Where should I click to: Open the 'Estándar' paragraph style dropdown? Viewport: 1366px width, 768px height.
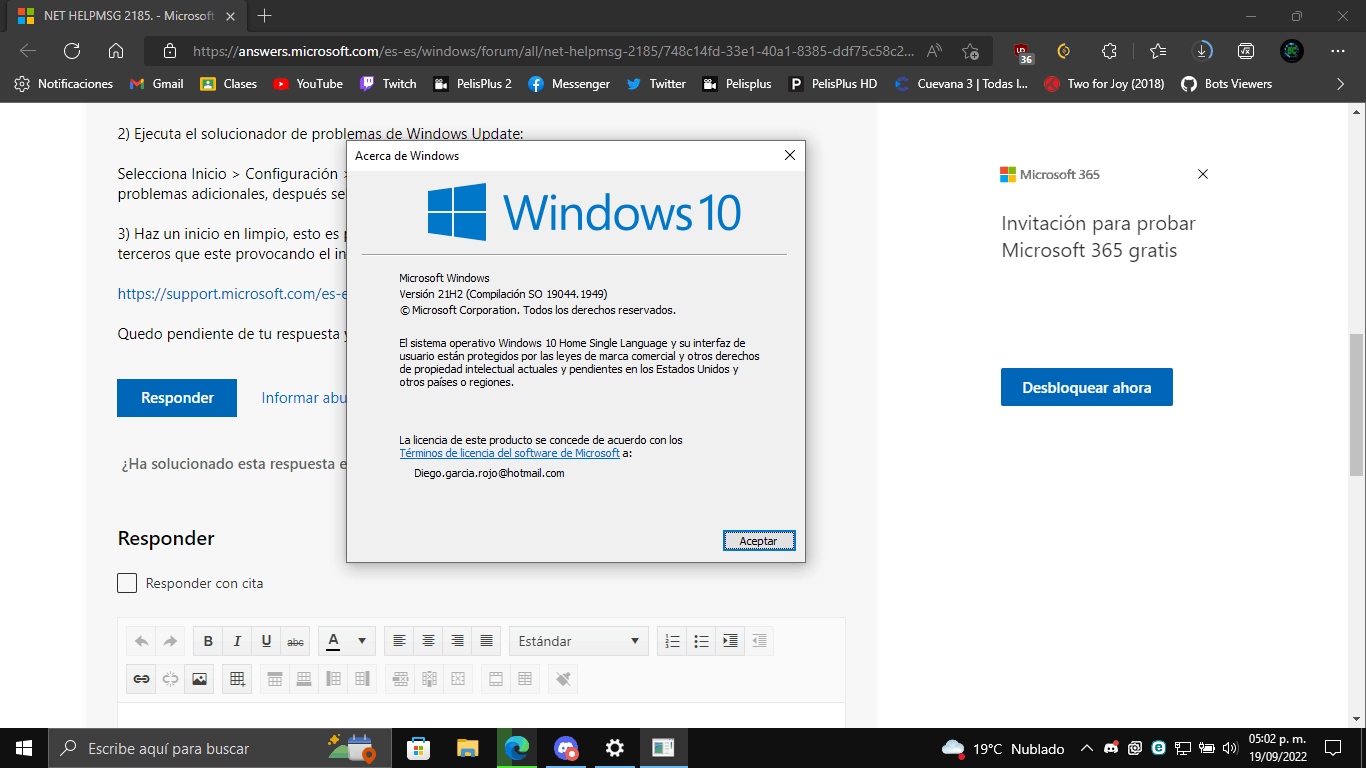[579, 641]
